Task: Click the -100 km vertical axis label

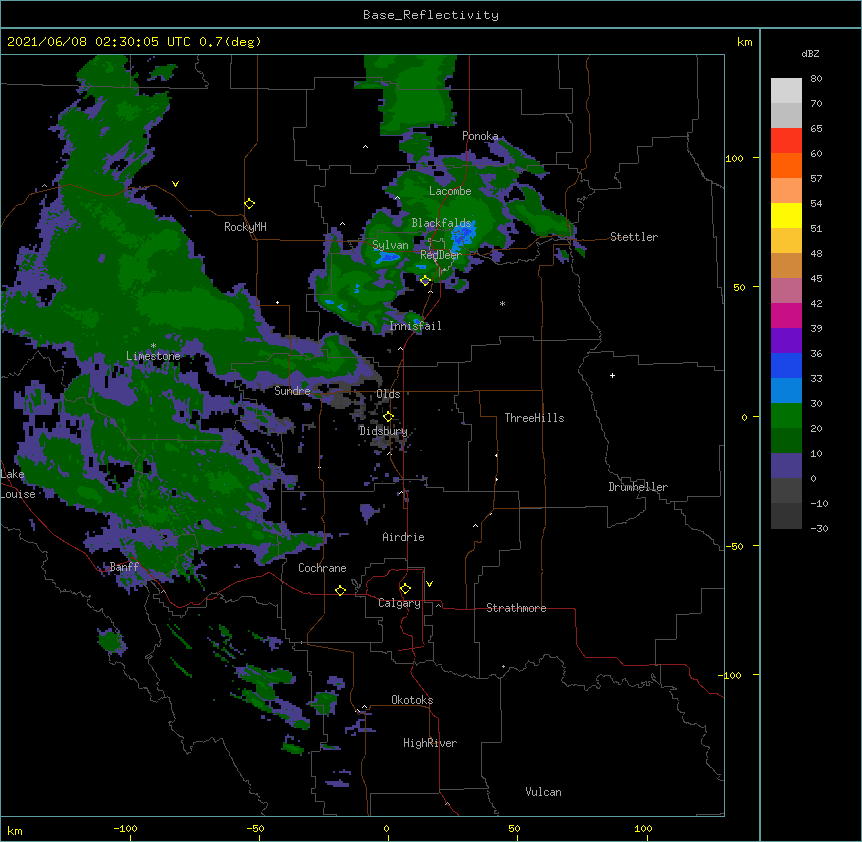Action: point(731,675)
